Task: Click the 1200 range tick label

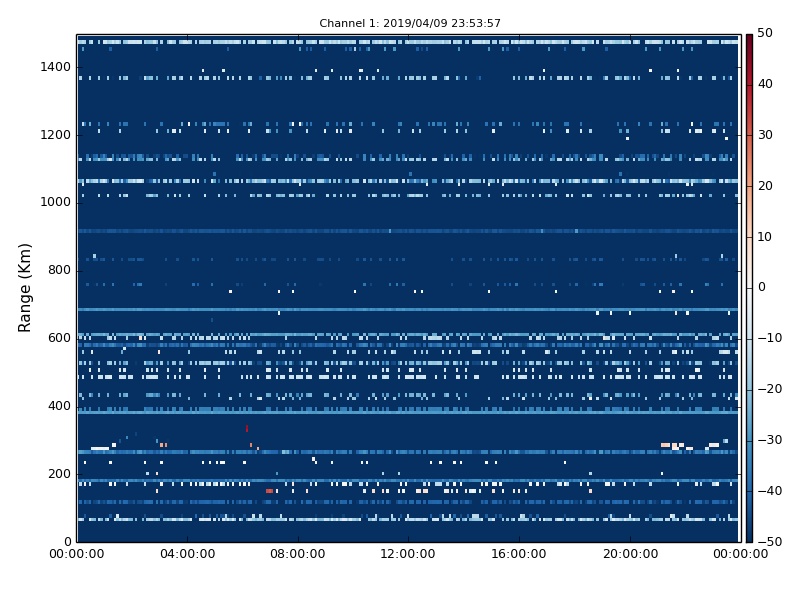Action: click(56, 135)
